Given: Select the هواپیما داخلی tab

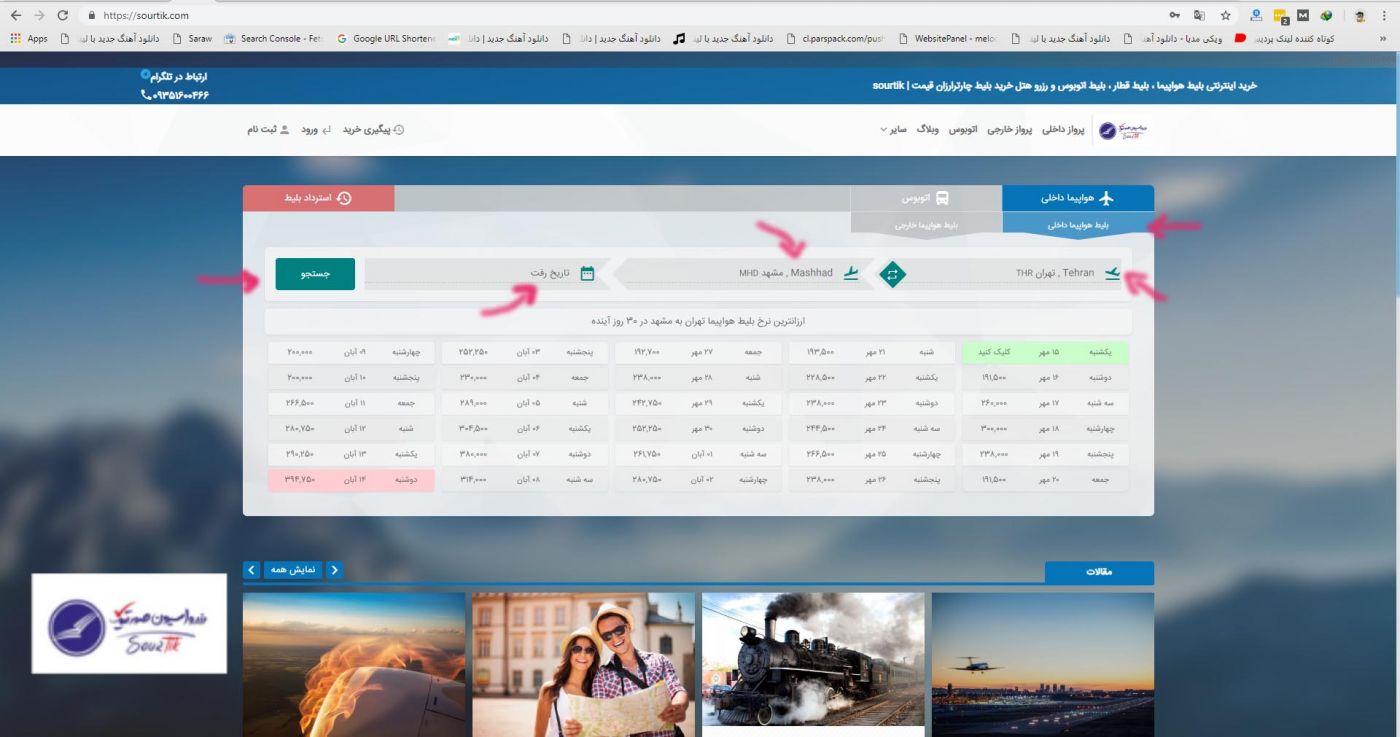Looking at the screenshot, I should coord(1078,198).
